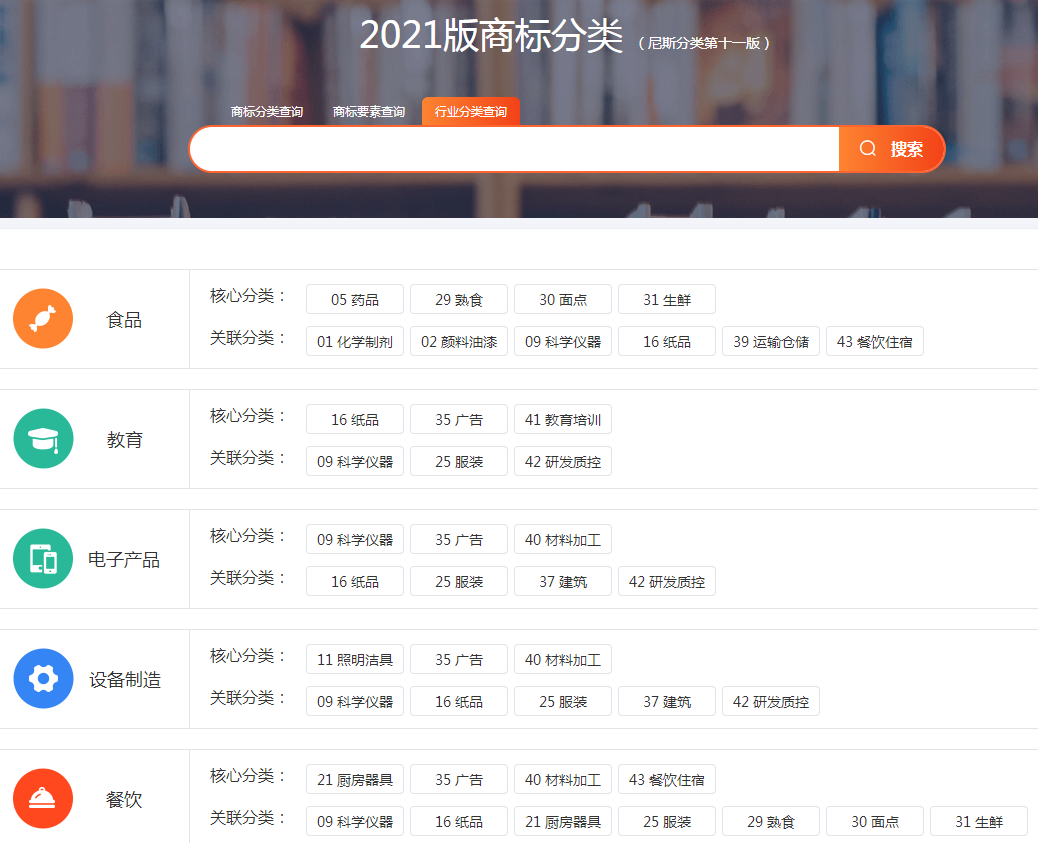Click the orange candy icon for 食品
This screenshot has width=1038, height=843.
[x=43, y=319]
